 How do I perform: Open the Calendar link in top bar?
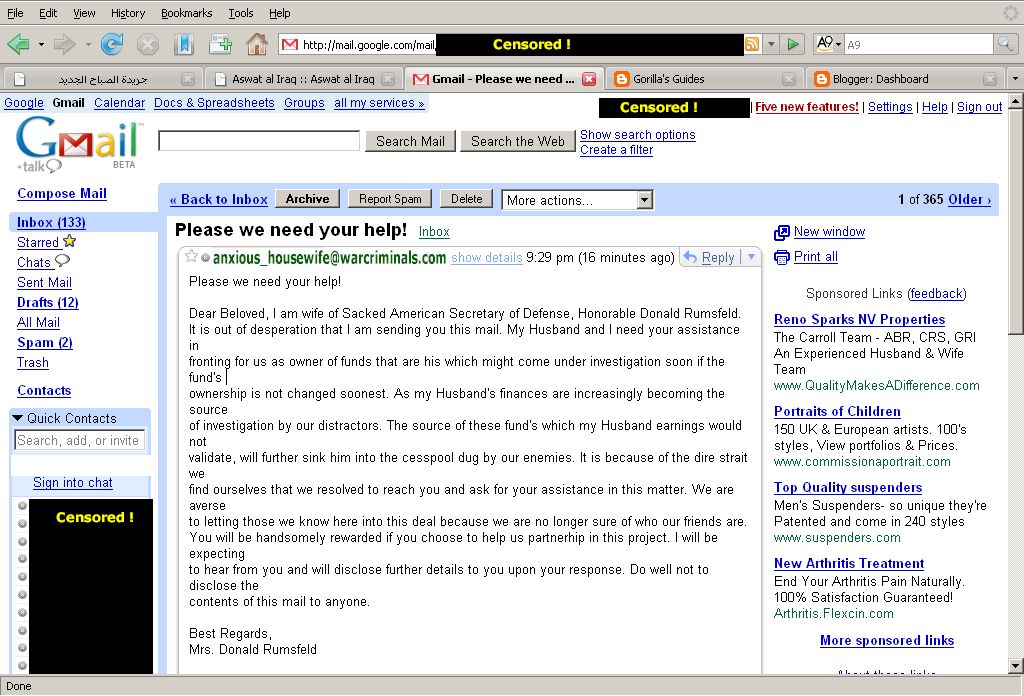click(119, 103)
